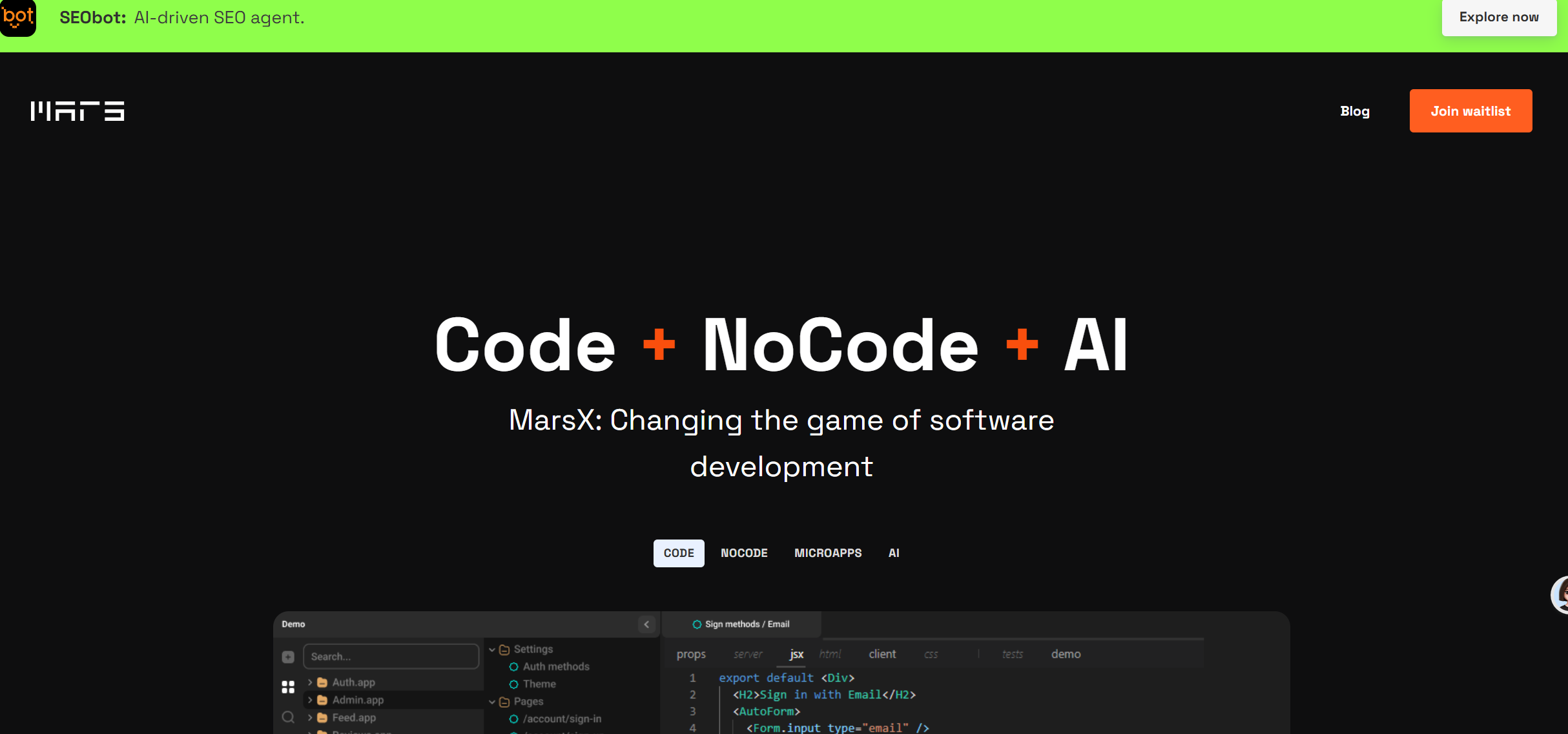Click the Feed.app folder icon
The height and width of the screenshot is (734, 1568).
point(322,718)
